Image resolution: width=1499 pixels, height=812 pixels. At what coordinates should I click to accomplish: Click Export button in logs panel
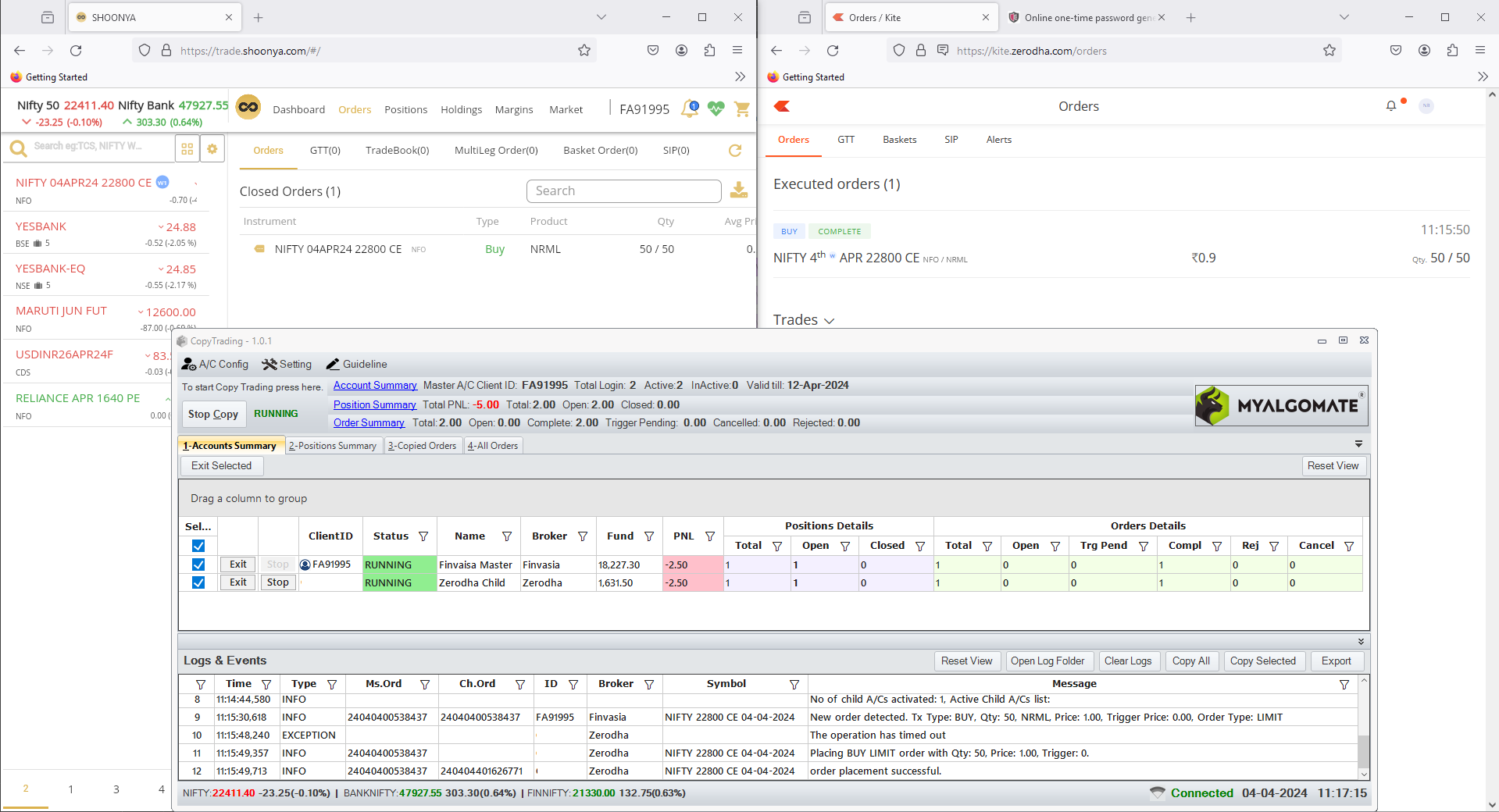coord(1336,661)
